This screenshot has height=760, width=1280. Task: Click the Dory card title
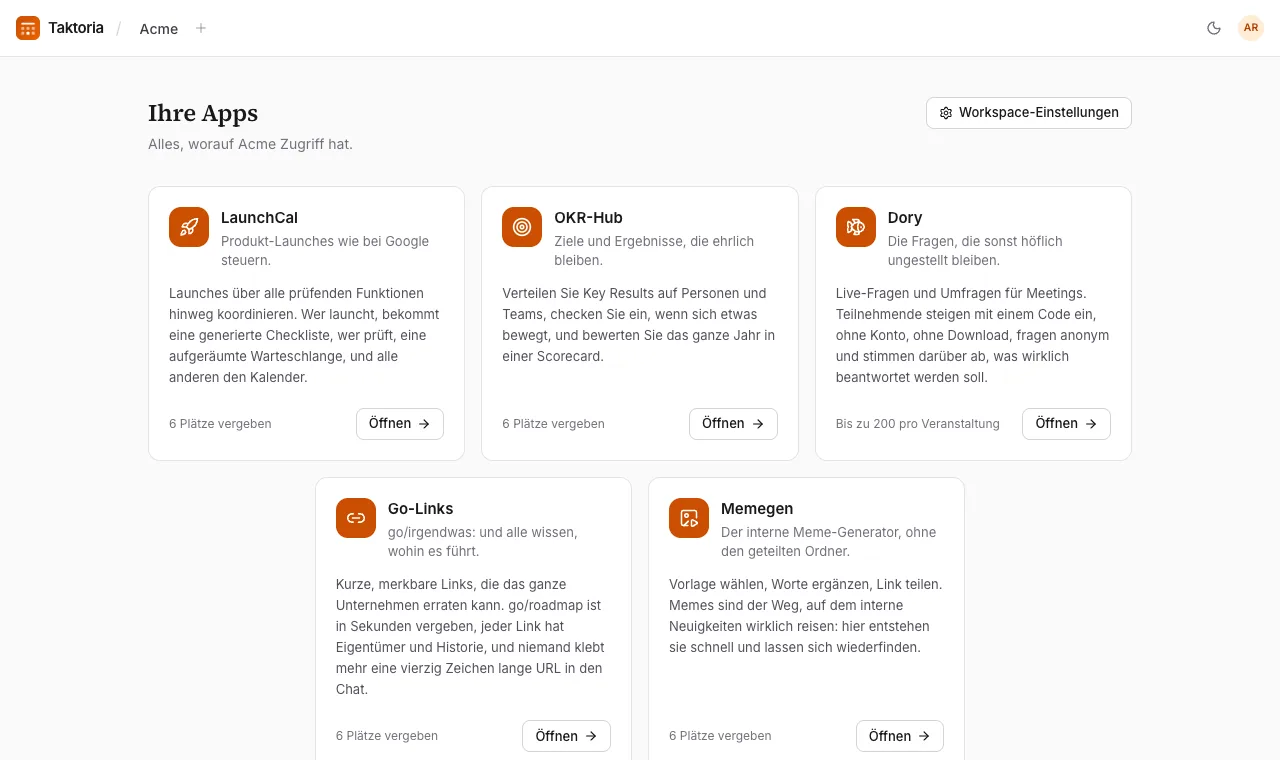tap(905, 218)
